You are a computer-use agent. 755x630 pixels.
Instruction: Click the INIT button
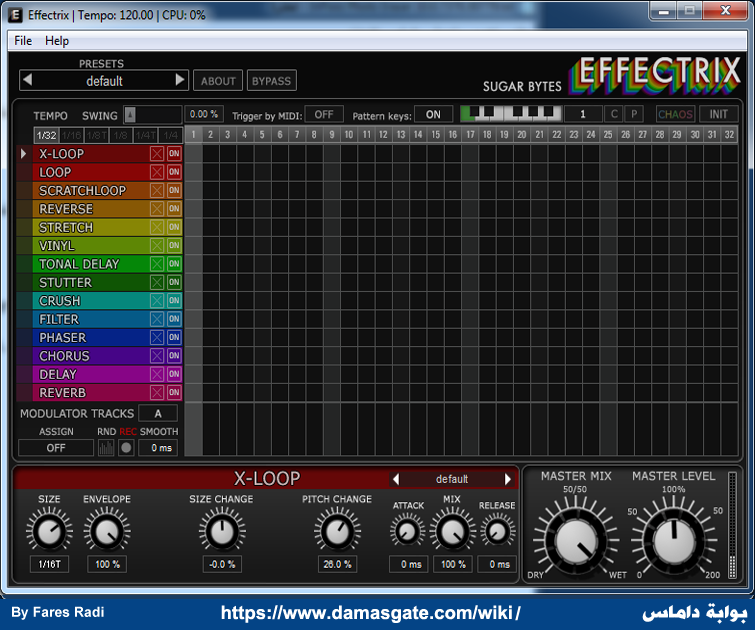pyautogui.click(x=718, y=114)
